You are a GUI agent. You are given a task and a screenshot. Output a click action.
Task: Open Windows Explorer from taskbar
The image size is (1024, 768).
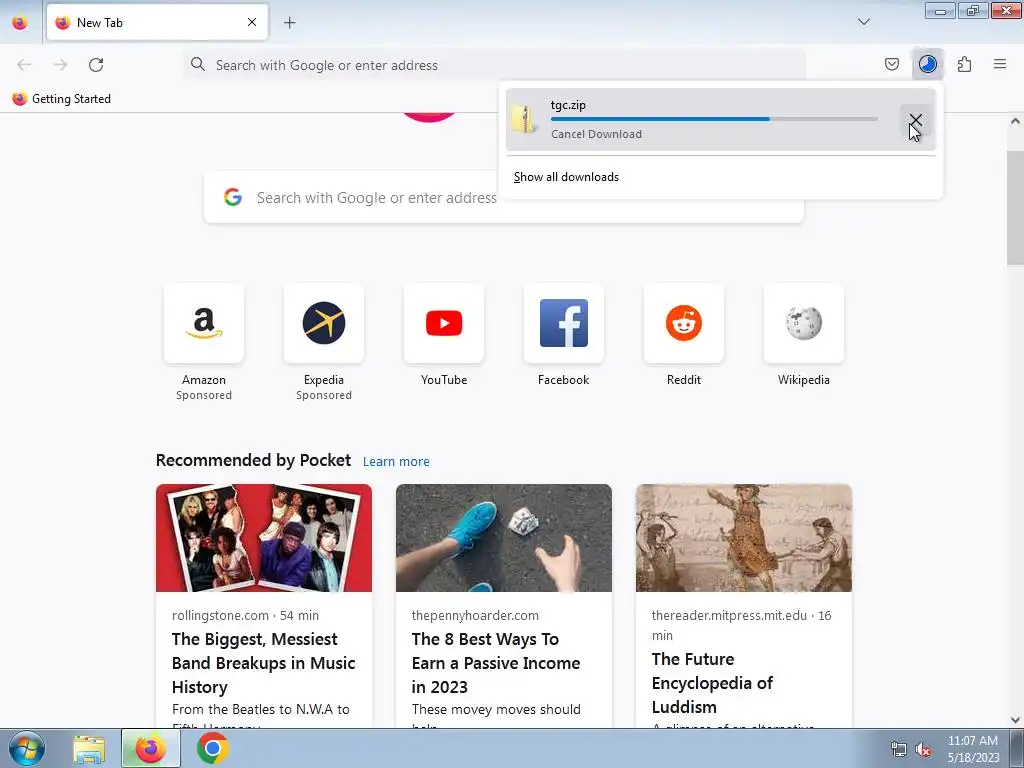coord(89,749)
